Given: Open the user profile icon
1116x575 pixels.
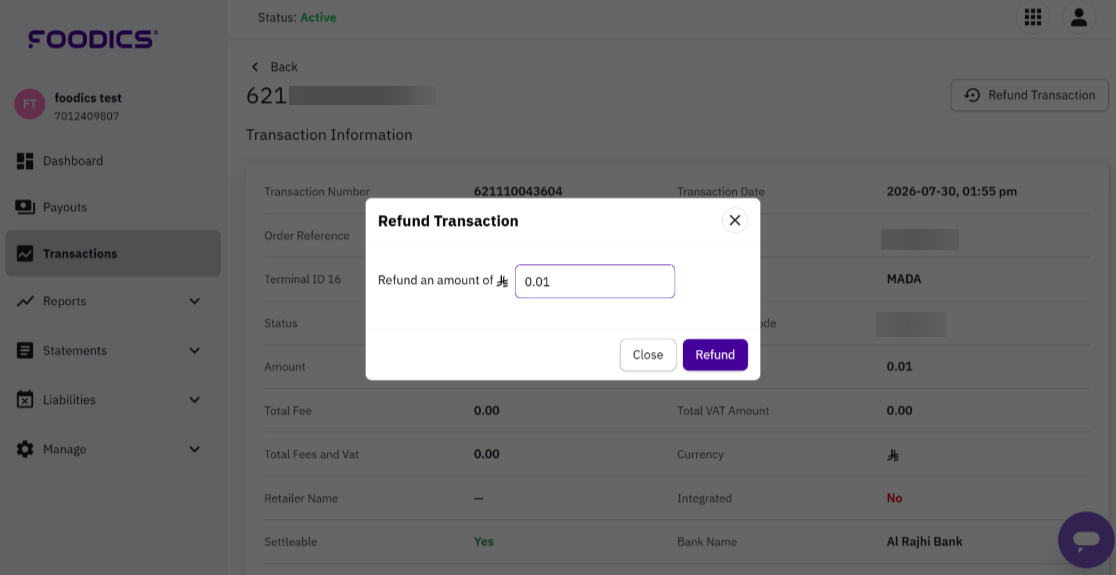Looking at the screenshot, I should click(x=1079, y=17).
